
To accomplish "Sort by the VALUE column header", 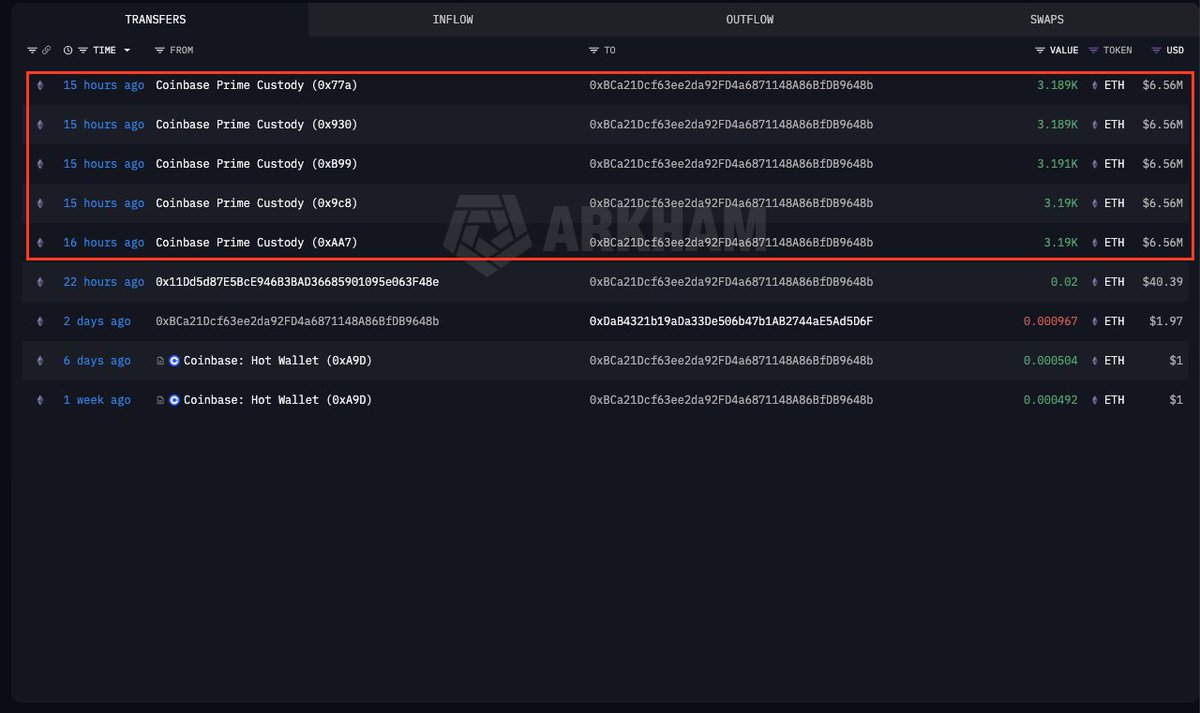I will 1064,50.
